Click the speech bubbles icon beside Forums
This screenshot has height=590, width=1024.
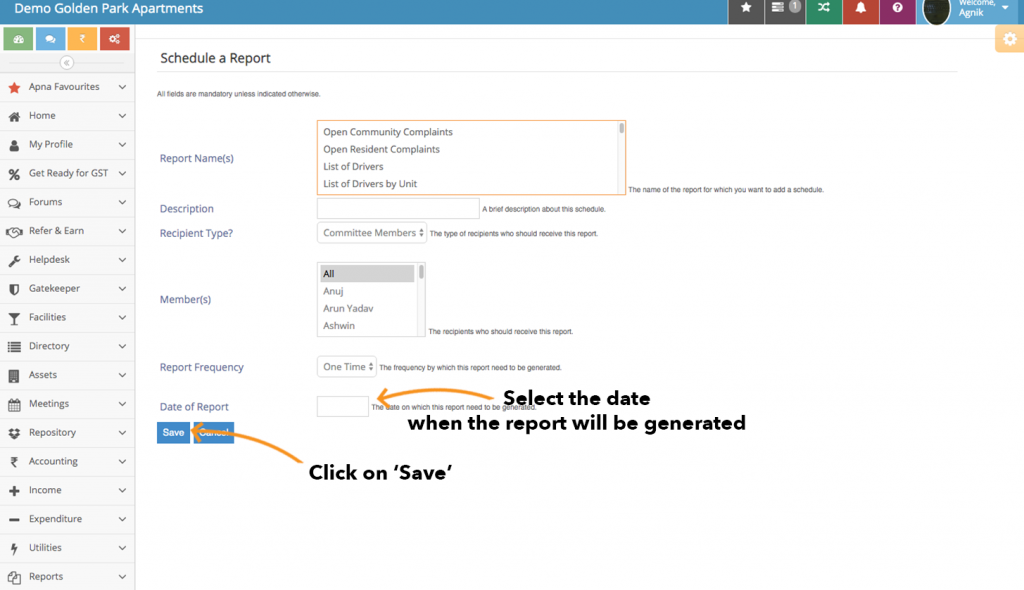14,203
